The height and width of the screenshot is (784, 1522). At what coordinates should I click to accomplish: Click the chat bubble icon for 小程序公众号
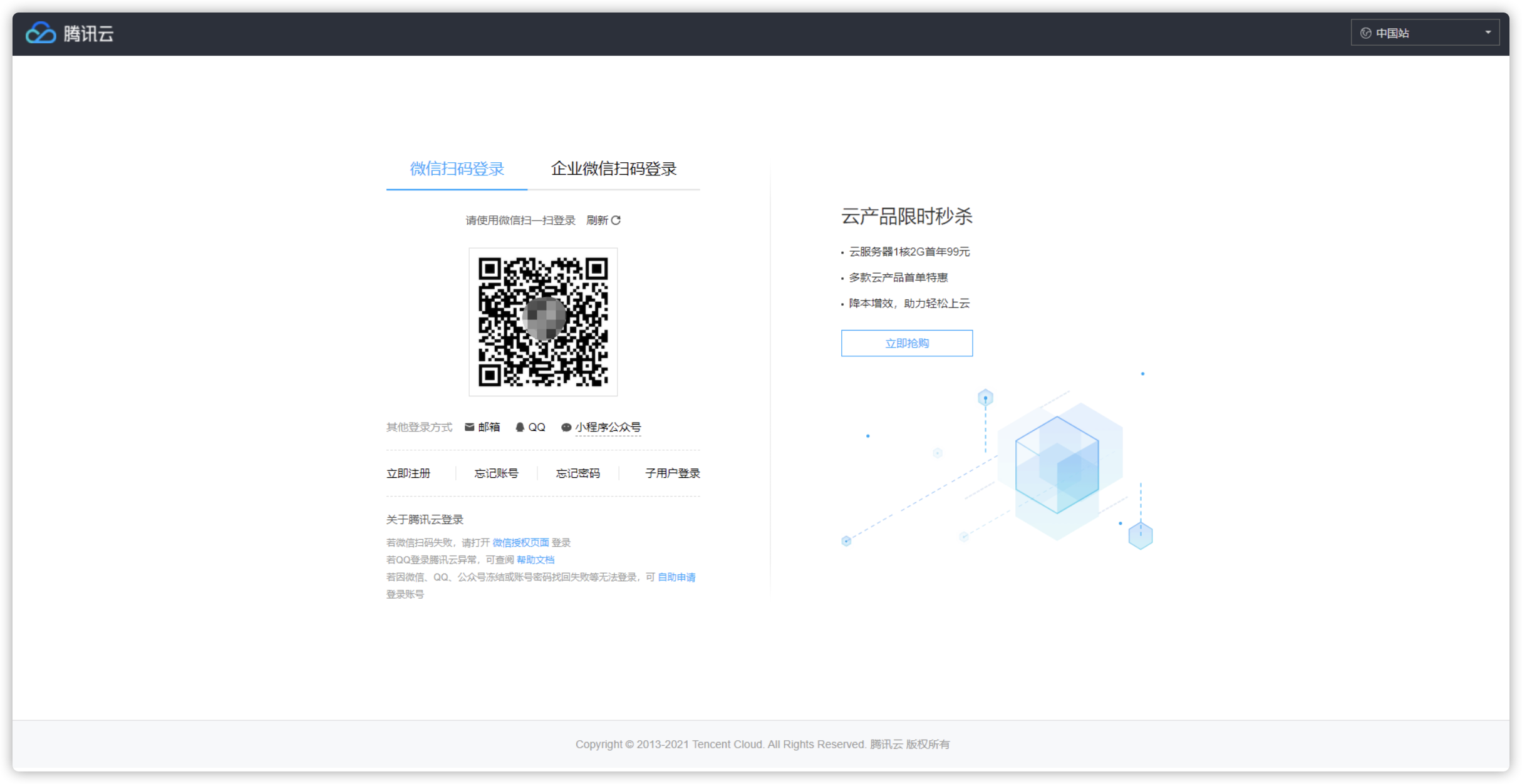tap(566, 427)
